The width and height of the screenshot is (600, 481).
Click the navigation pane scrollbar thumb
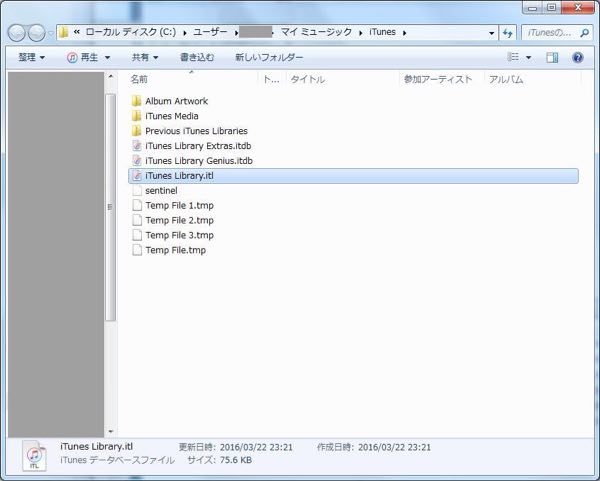tap(110, 207)
